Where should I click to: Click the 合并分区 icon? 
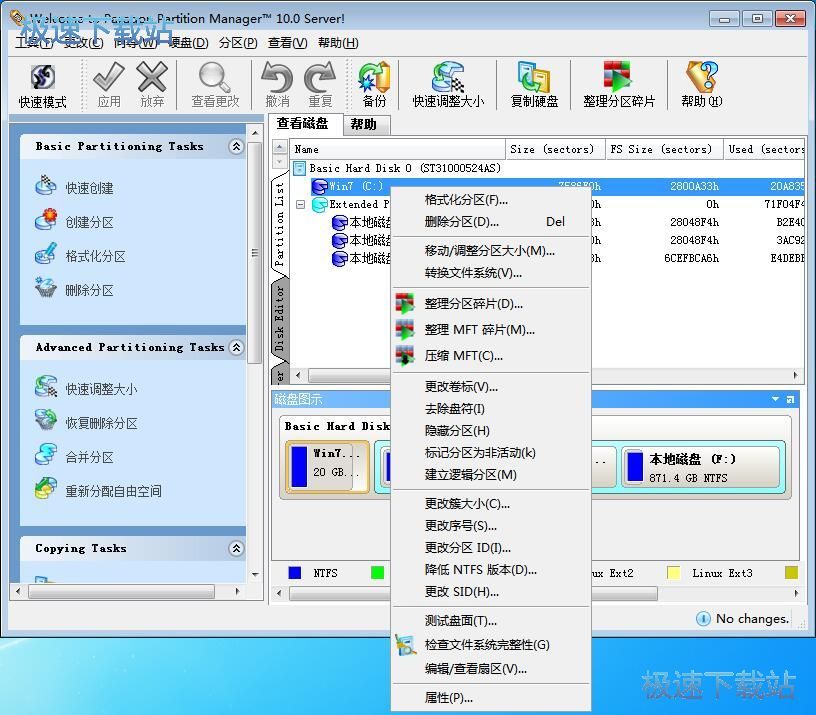46,454
